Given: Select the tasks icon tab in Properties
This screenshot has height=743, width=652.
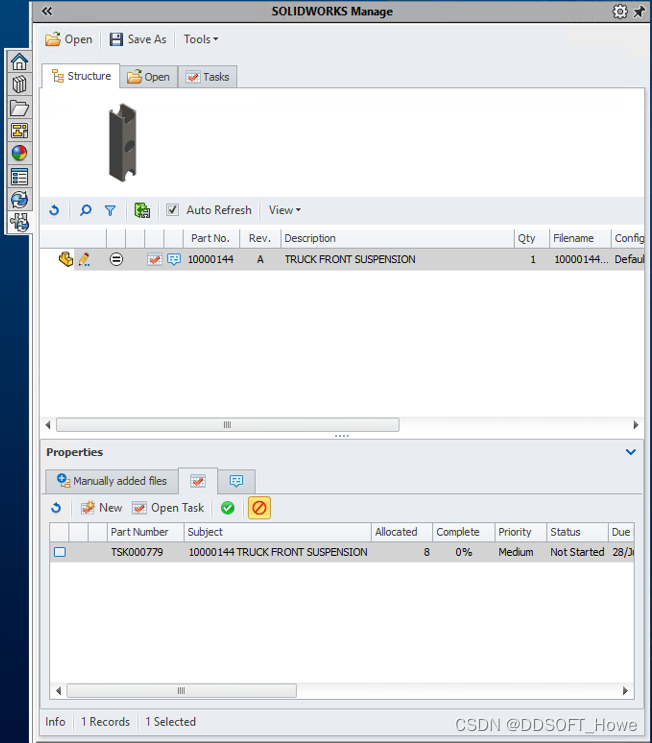Looking at the screenshot, I should 198,481.
